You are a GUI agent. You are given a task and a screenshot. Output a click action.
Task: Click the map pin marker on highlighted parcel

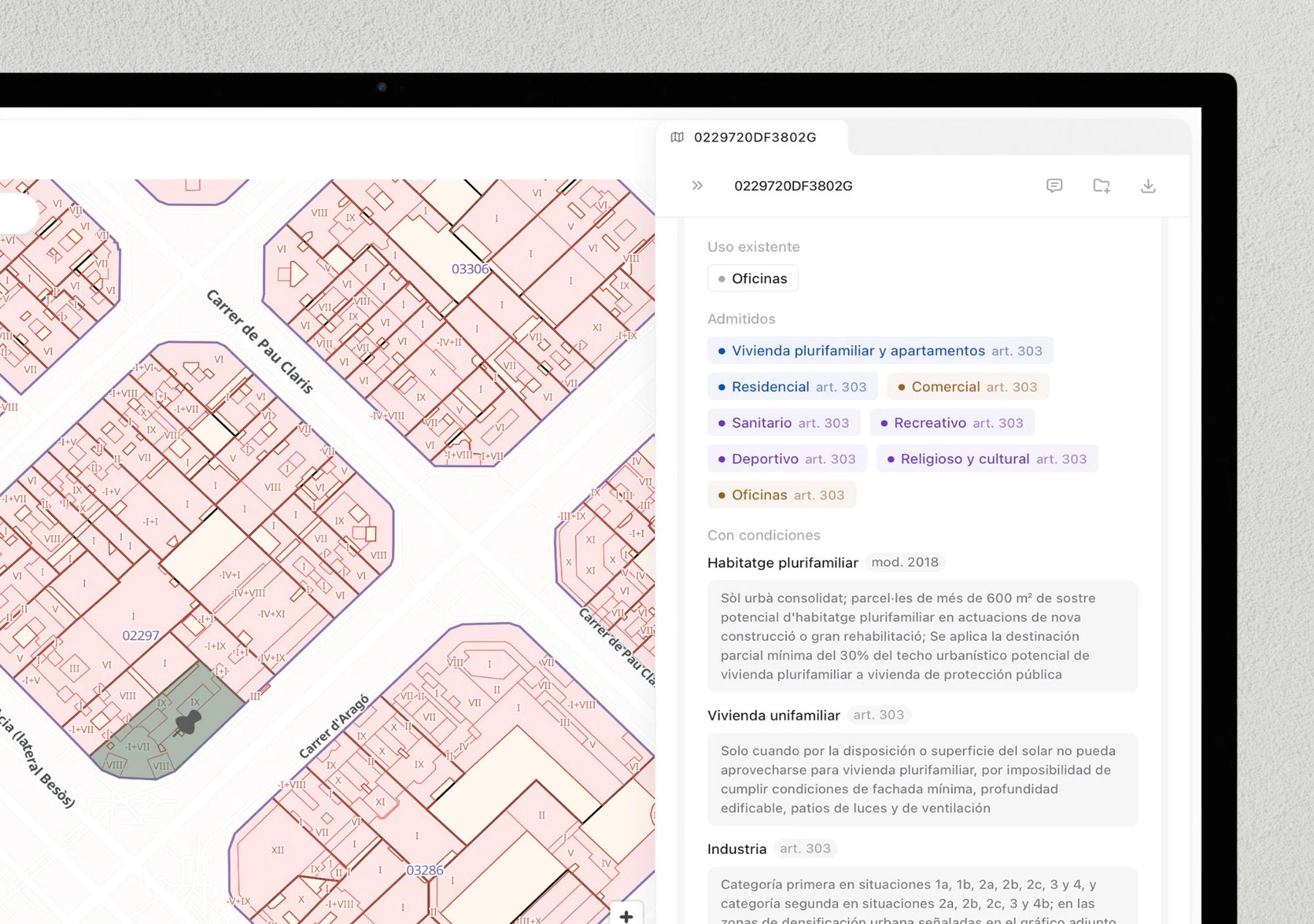point(188,722)
